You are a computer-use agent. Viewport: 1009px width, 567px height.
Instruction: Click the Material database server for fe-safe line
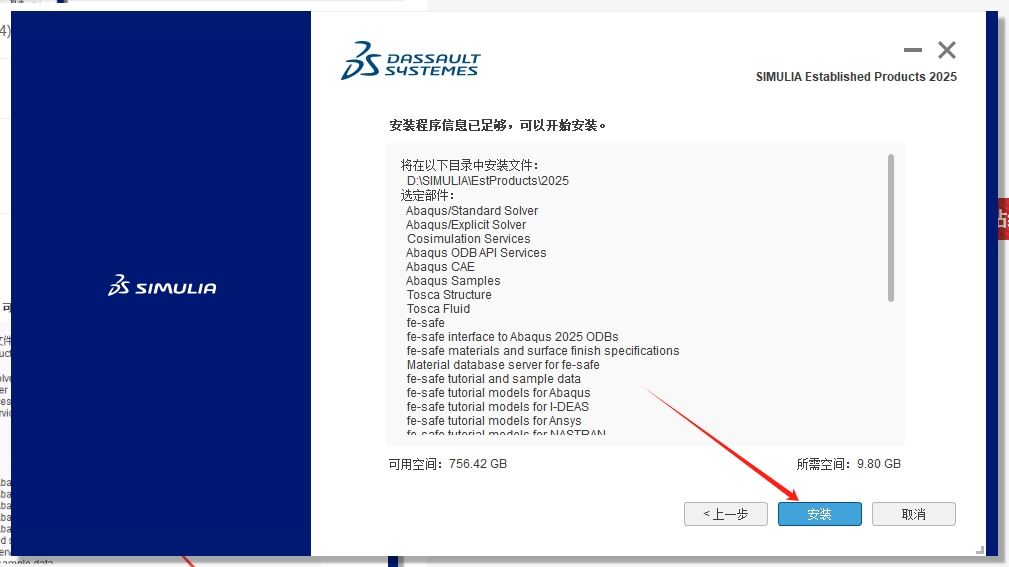[x=503, y=365]
